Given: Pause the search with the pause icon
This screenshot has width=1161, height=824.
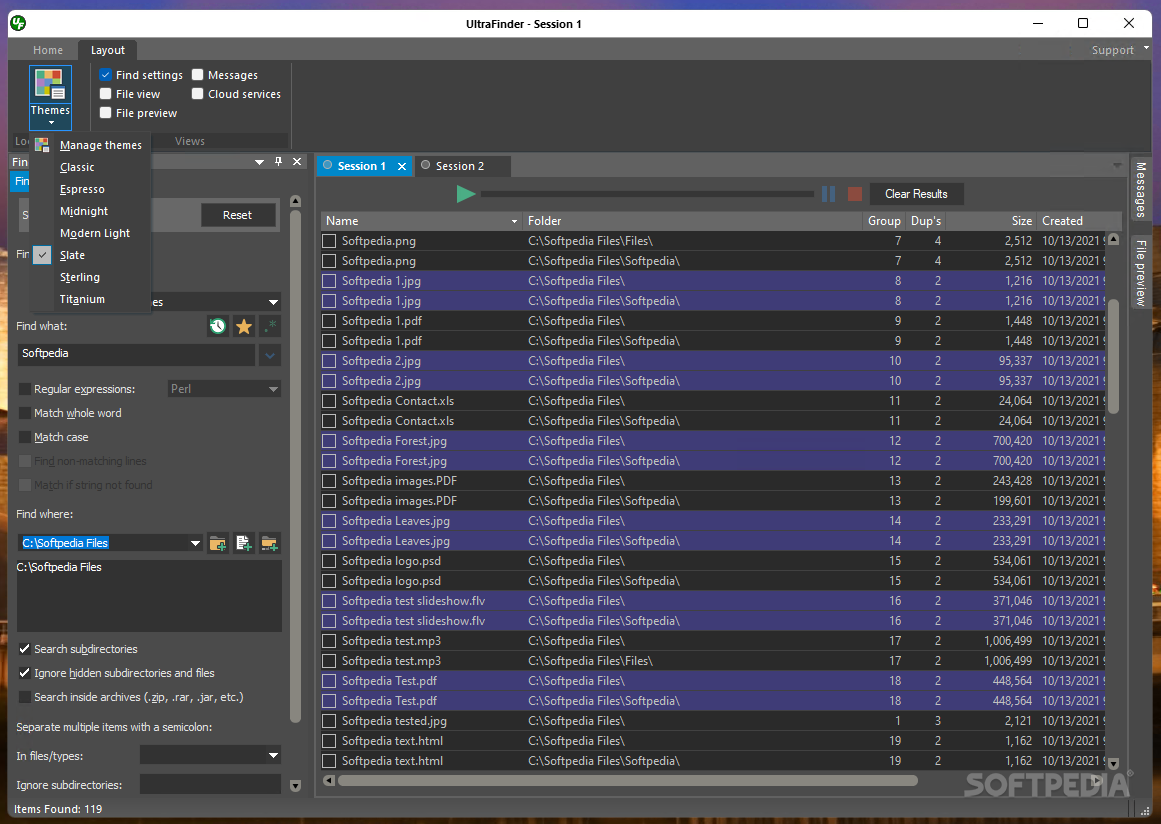Looking at the screenshot, I should [828, 194].
